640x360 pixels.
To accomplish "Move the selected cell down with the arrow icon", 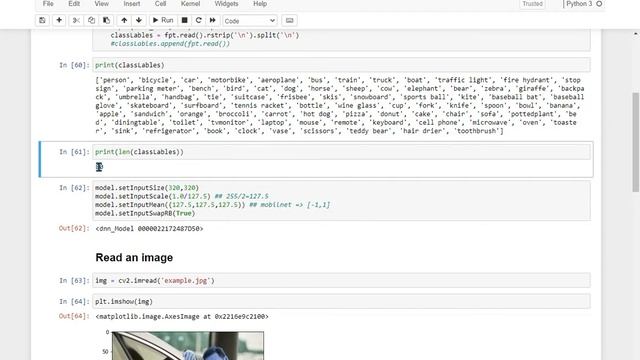I will (139, 20).
